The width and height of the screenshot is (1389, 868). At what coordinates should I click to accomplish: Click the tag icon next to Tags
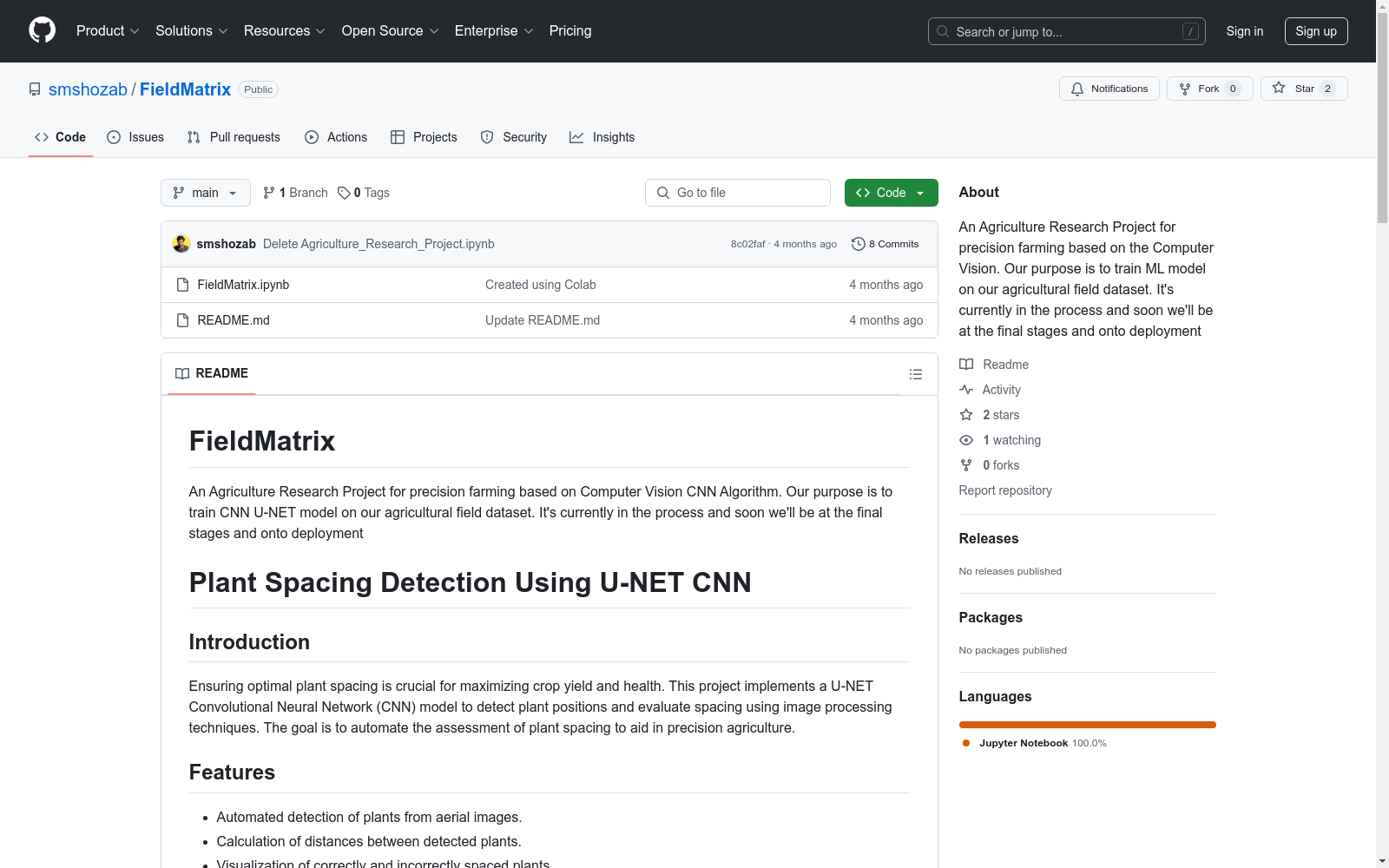[344, 193]
